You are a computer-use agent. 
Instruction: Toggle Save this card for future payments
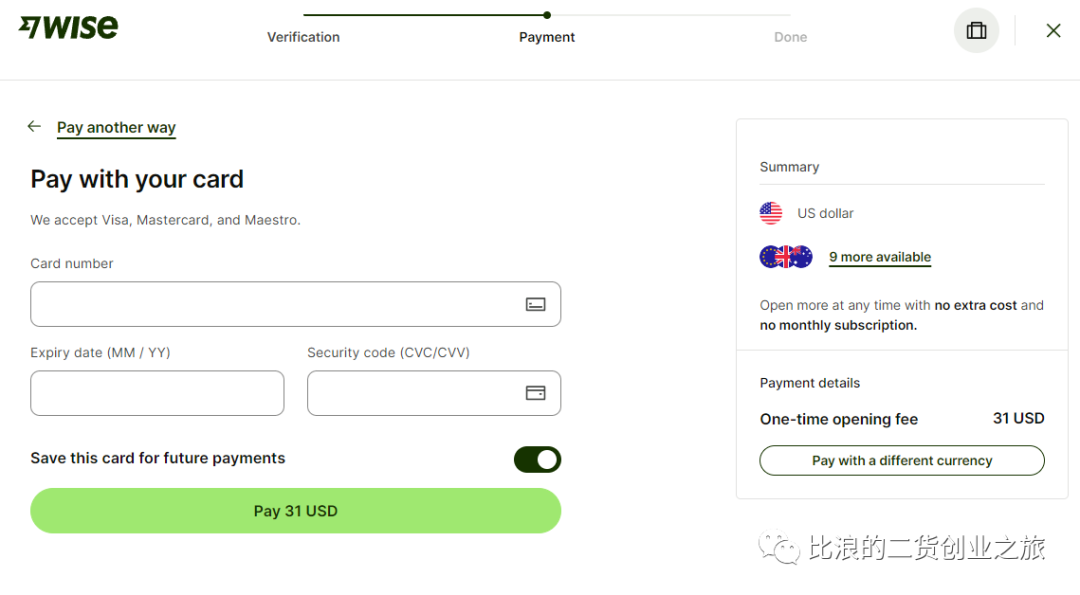[537, 459]
